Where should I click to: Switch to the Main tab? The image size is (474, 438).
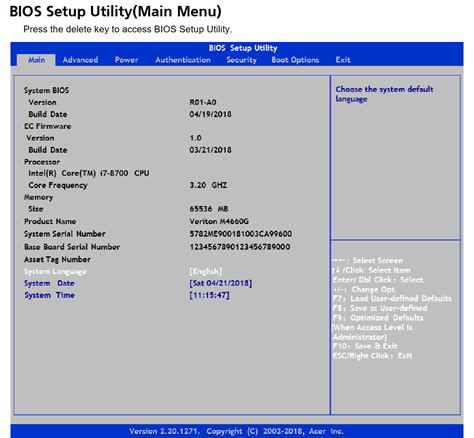36,60
